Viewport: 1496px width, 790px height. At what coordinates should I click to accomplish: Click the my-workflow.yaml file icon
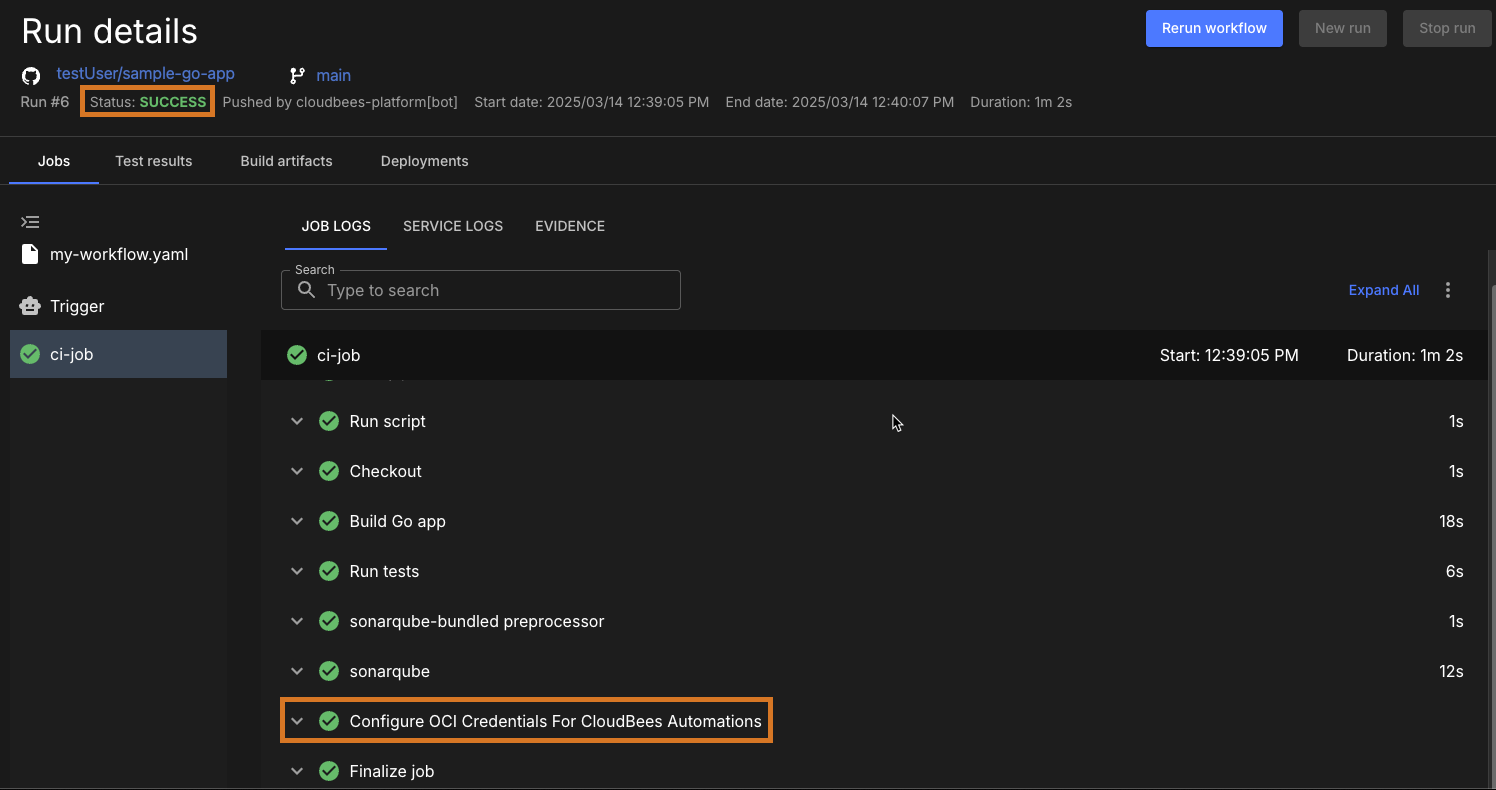30,254
